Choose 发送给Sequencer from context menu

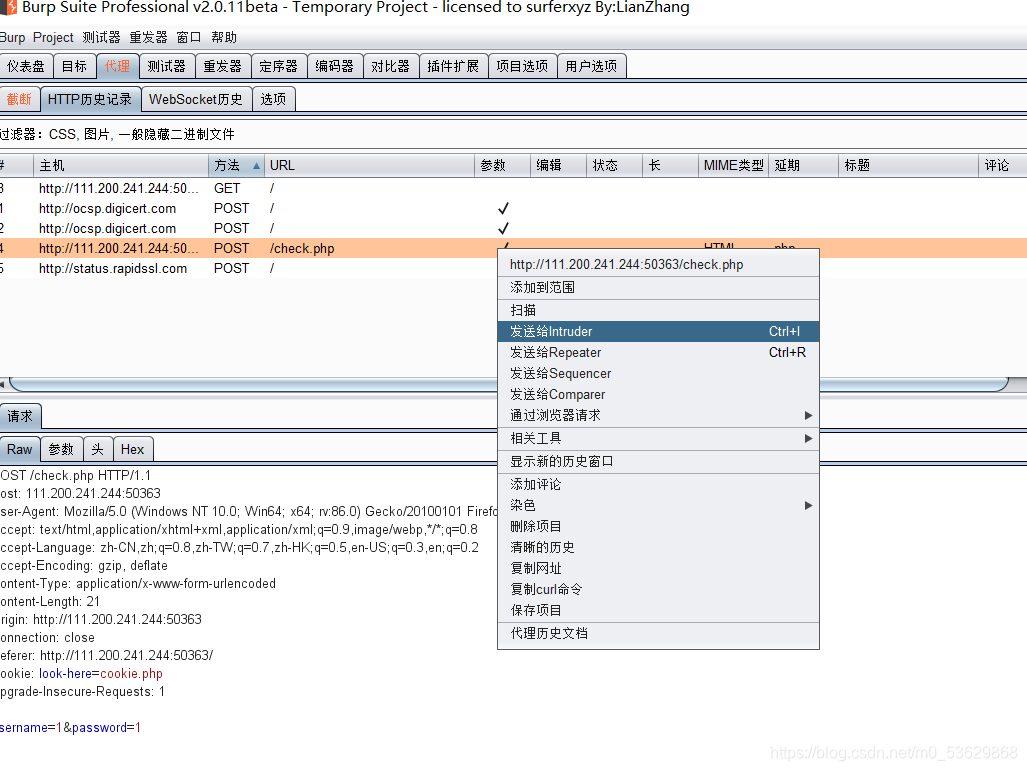point(658,373)
